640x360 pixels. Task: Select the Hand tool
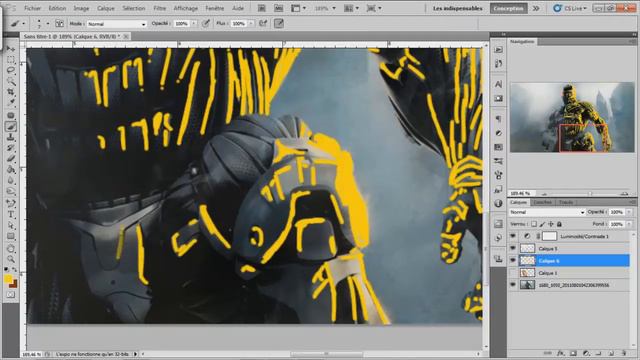coord(11,248)
